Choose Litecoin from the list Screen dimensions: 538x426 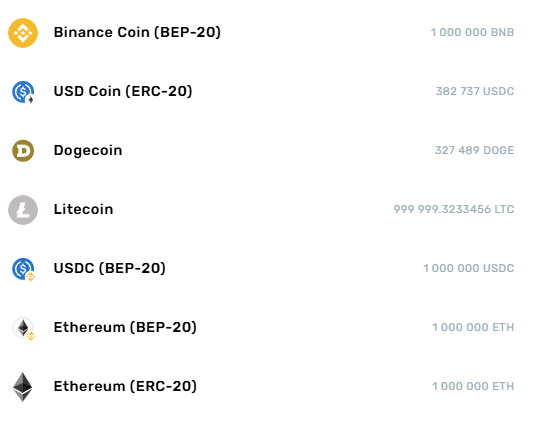83,209
